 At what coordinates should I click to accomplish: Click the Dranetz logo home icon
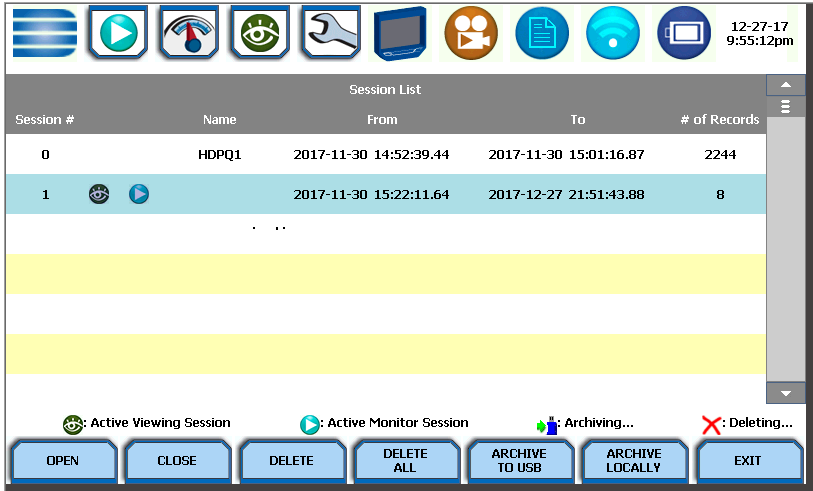click(43, 34)
